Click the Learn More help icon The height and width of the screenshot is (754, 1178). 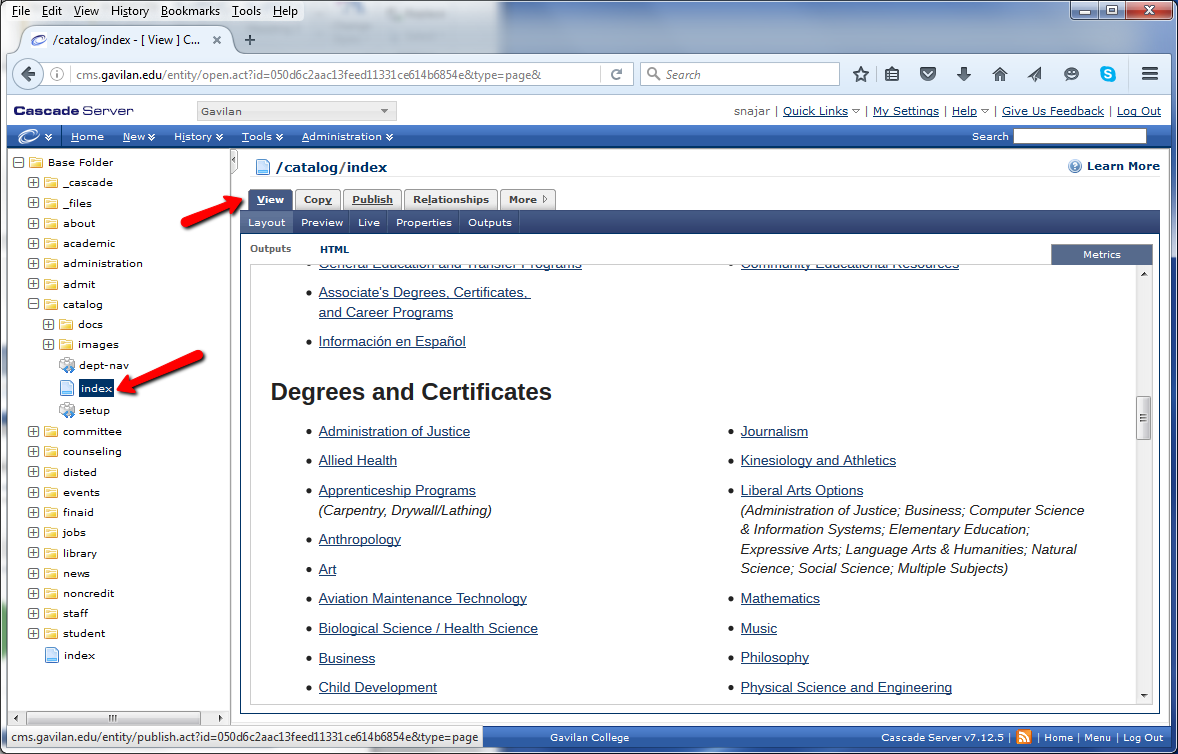1075,167
